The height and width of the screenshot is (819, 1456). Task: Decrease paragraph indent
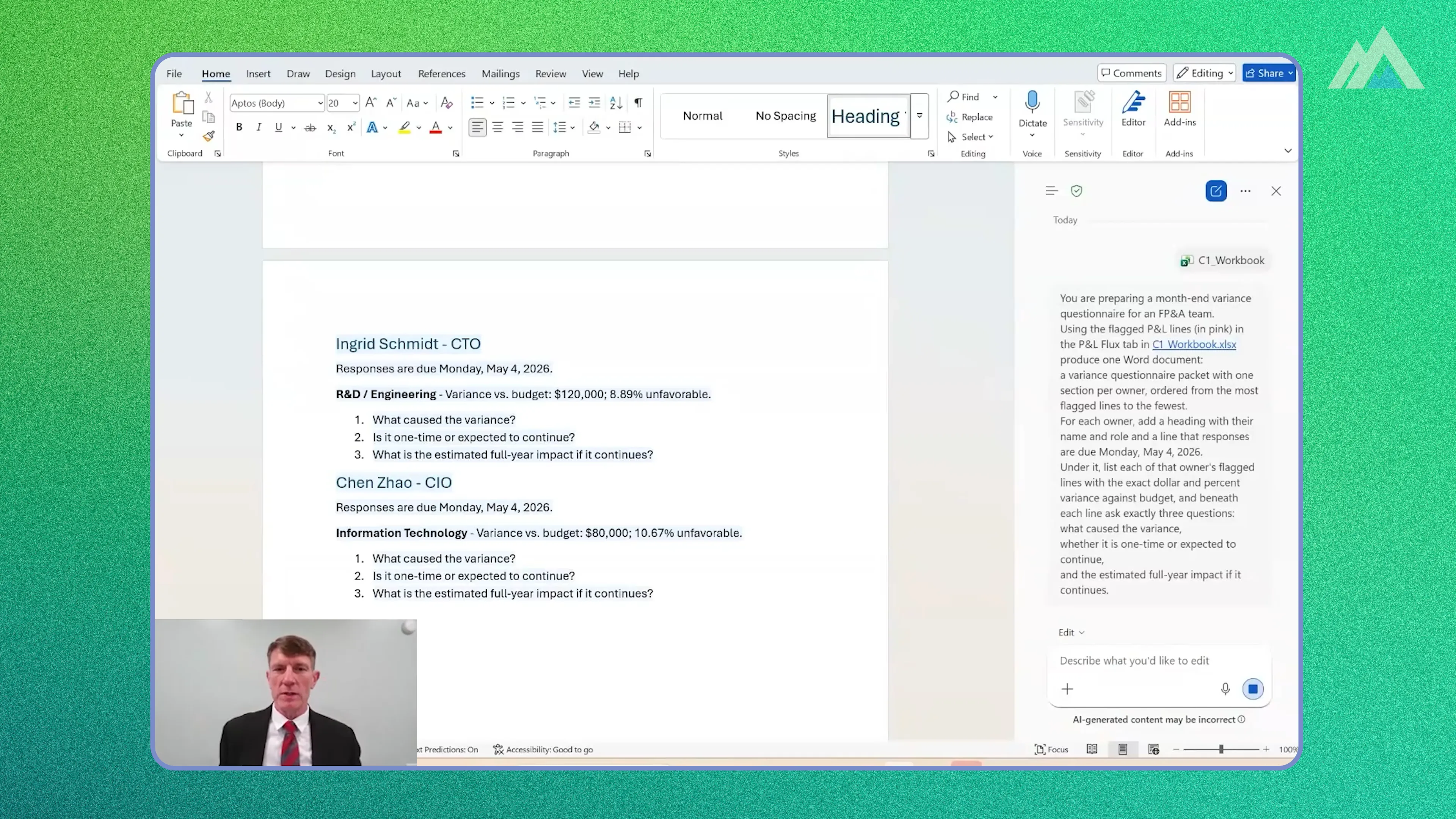tap(574, 103)
